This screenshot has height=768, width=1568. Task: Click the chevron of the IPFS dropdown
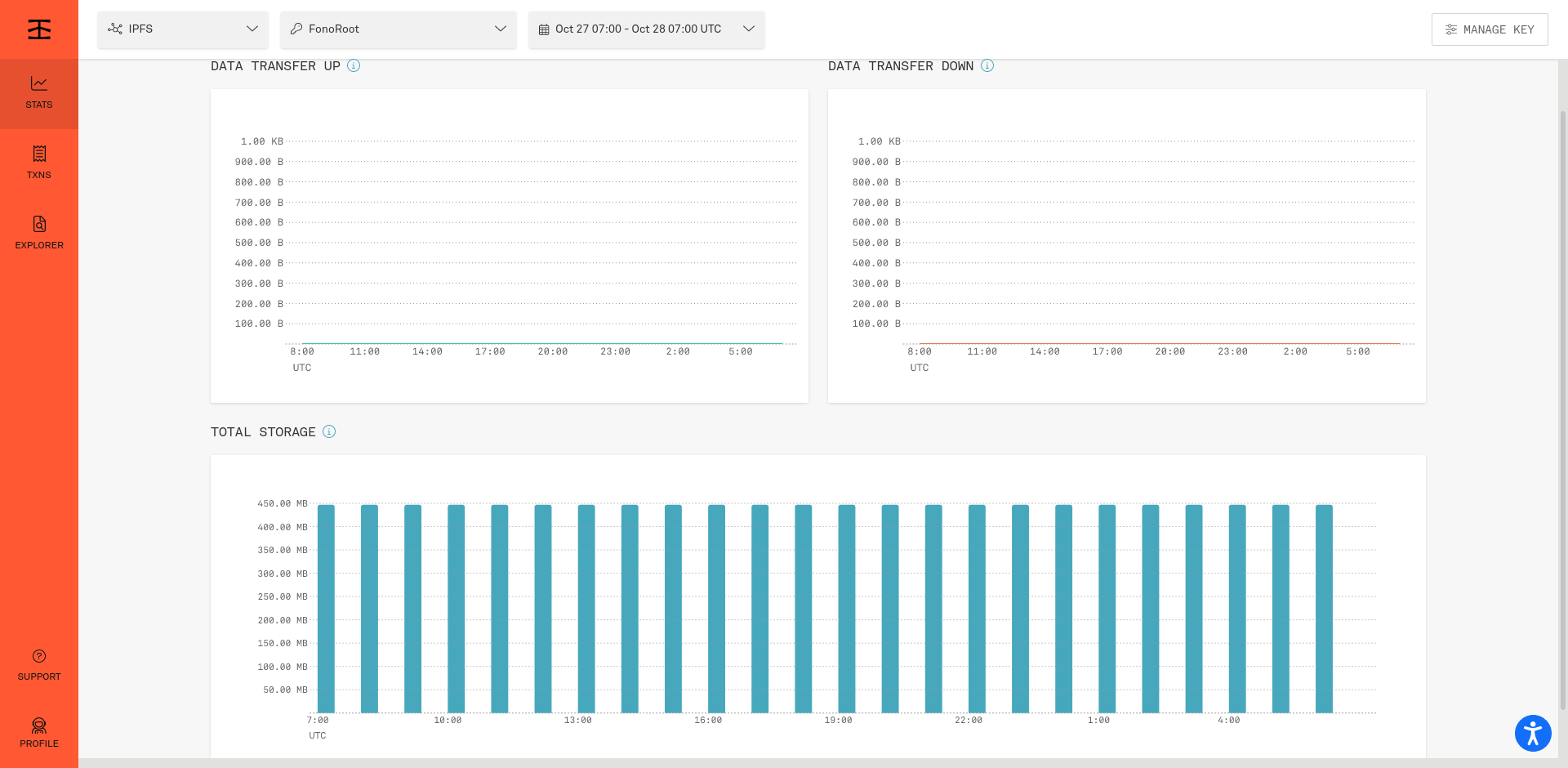pos(252,29)
